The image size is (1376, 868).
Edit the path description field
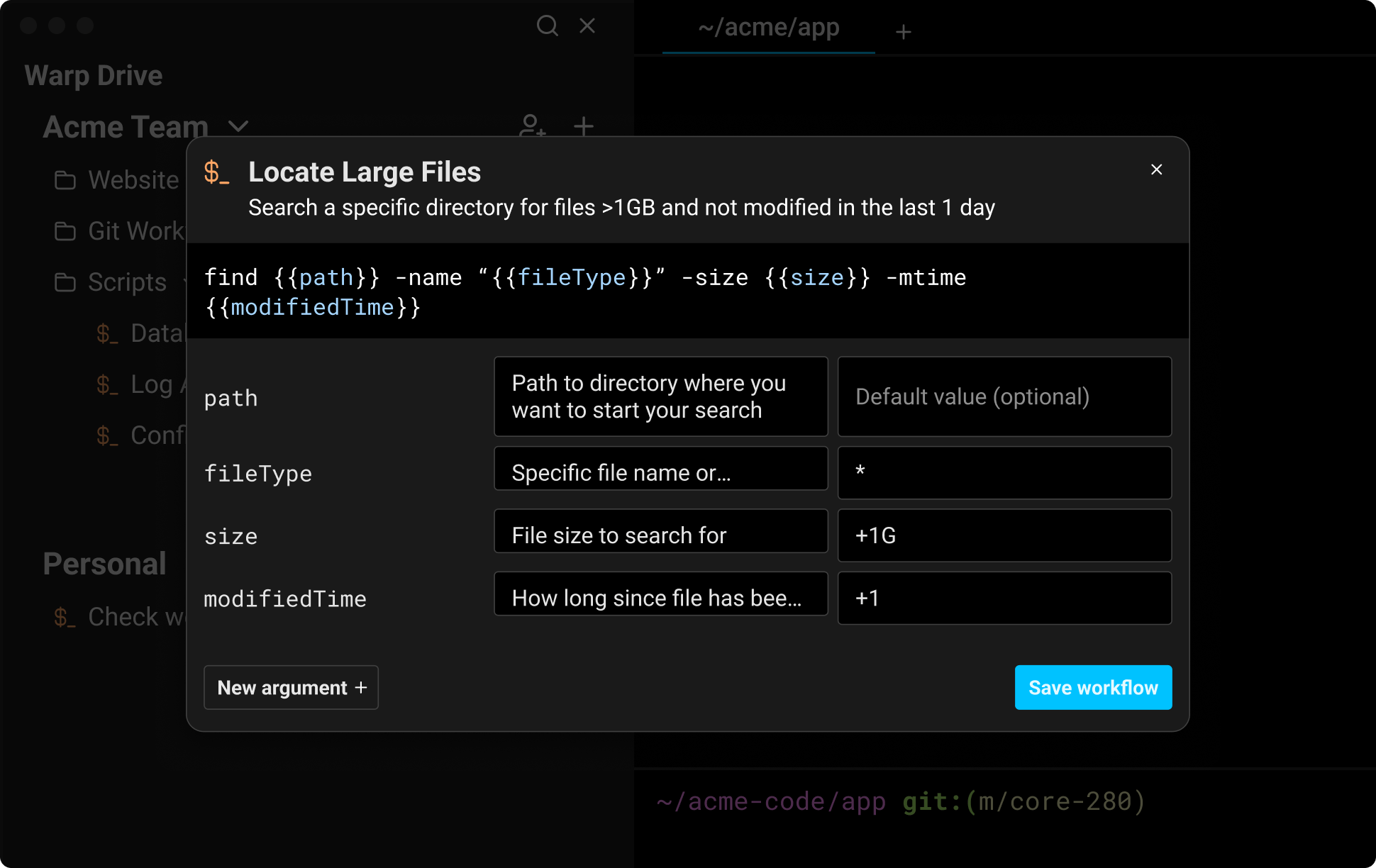tap(660, 396)
